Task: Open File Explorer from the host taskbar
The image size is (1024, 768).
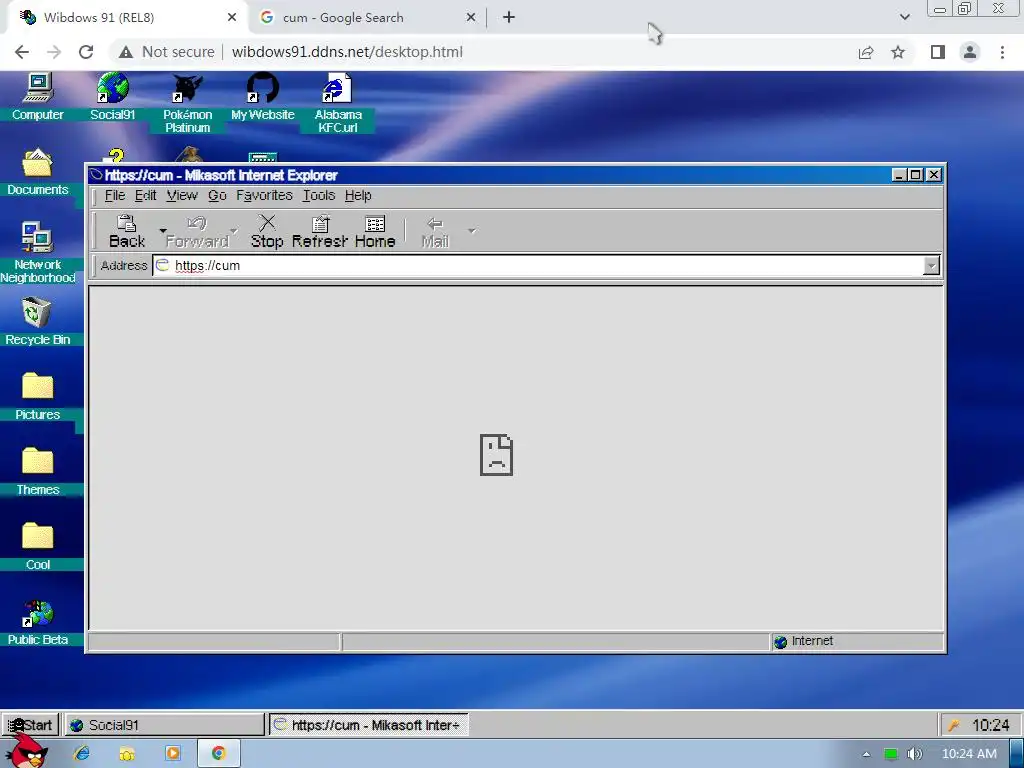Action: [127, 754]
